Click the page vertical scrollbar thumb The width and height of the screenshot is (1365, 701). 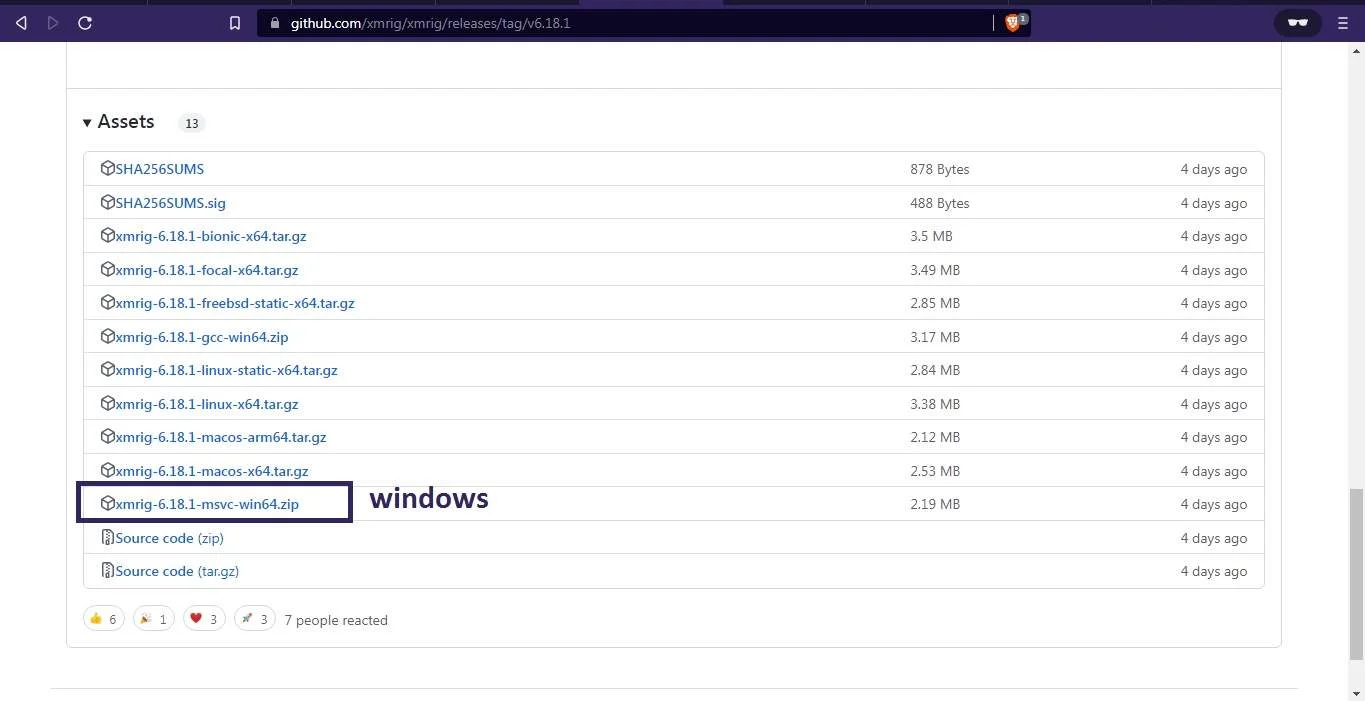click(x=1357, y=575)
